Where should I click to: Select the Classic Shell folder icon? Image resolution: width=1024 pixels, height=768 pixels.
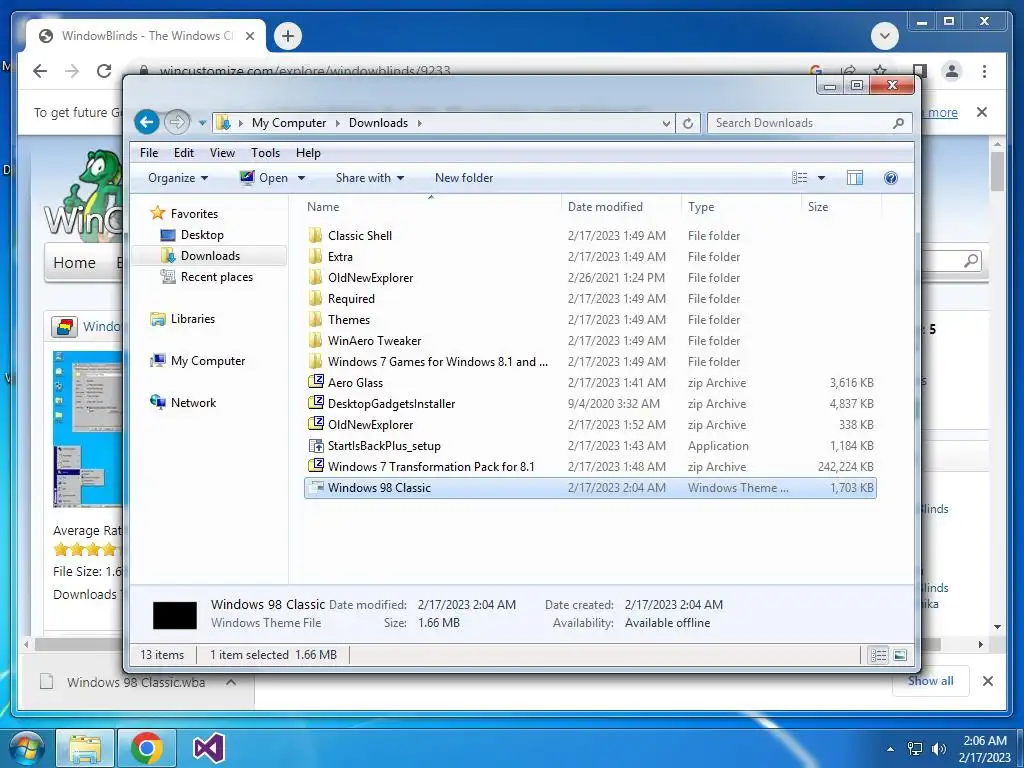coord(315,235)
